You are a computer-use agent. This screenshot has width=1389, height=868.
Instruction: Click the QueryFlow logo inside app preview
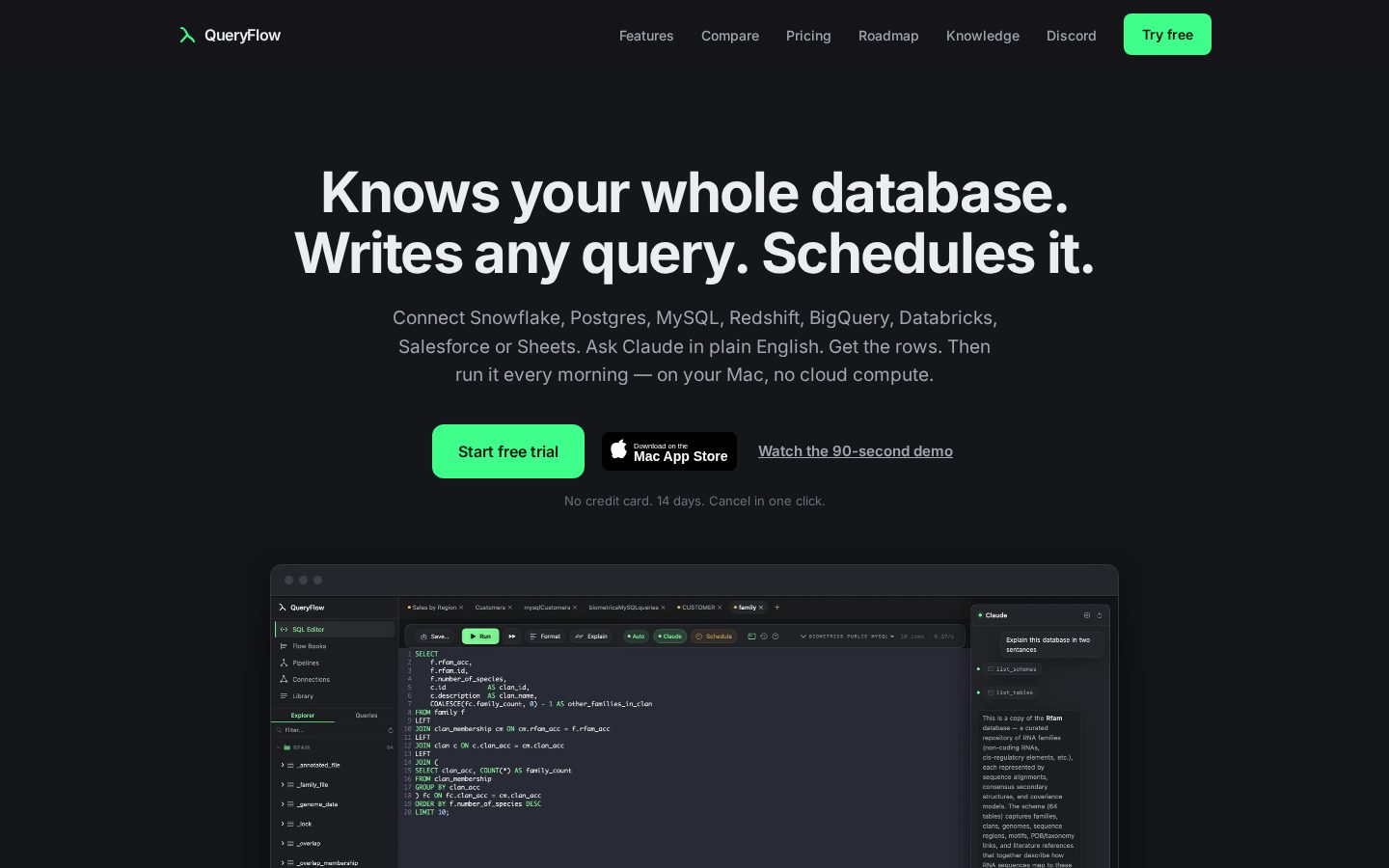tap(301, 608)
